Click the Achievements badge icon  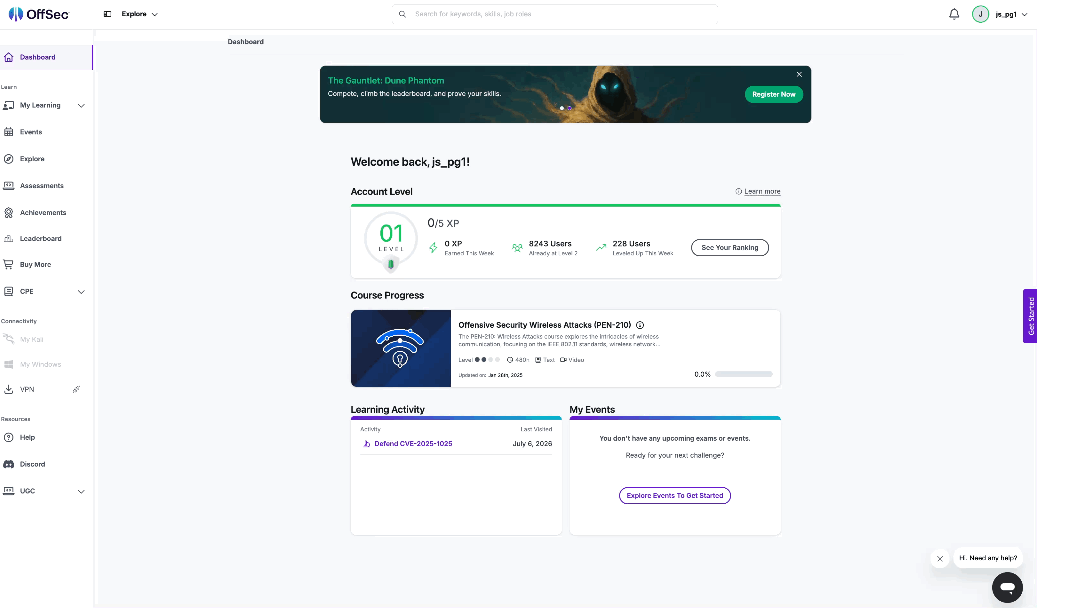pos(8,213)
